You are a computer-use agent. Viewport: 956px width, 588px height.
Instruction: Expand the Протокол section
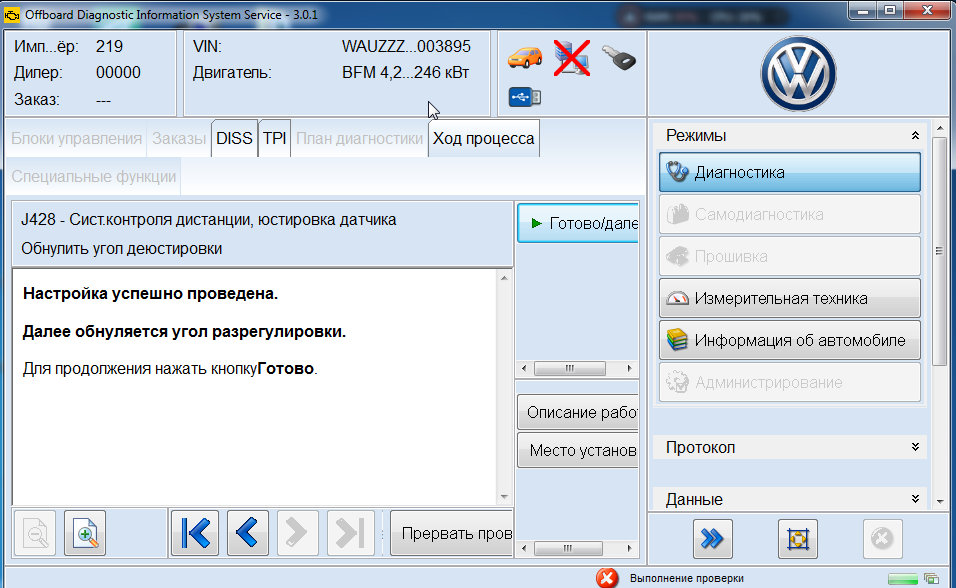point(914,447)
